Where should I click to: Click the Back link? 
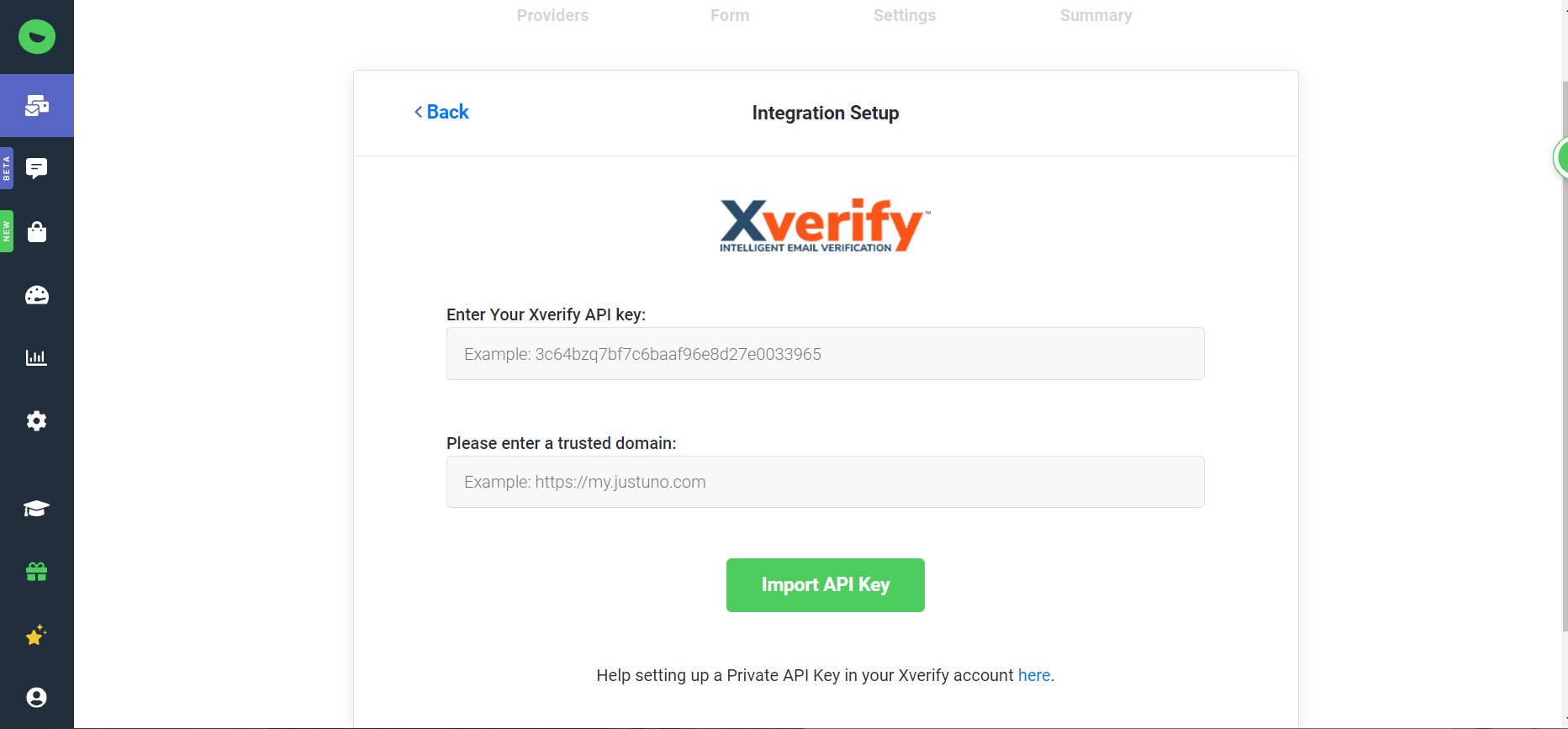(x=442, y=112)
